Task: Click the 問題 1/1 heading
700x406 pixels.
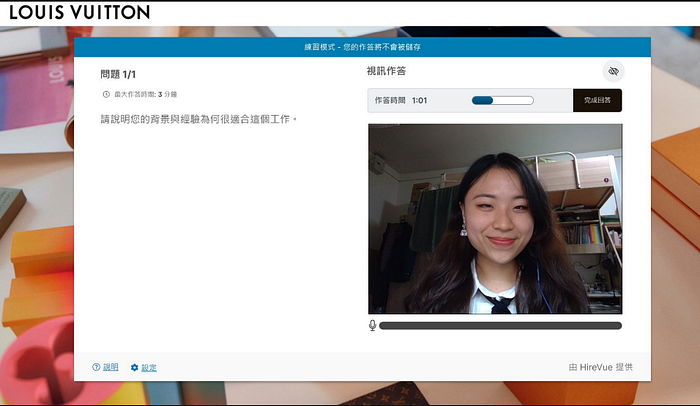Action: 118,75
